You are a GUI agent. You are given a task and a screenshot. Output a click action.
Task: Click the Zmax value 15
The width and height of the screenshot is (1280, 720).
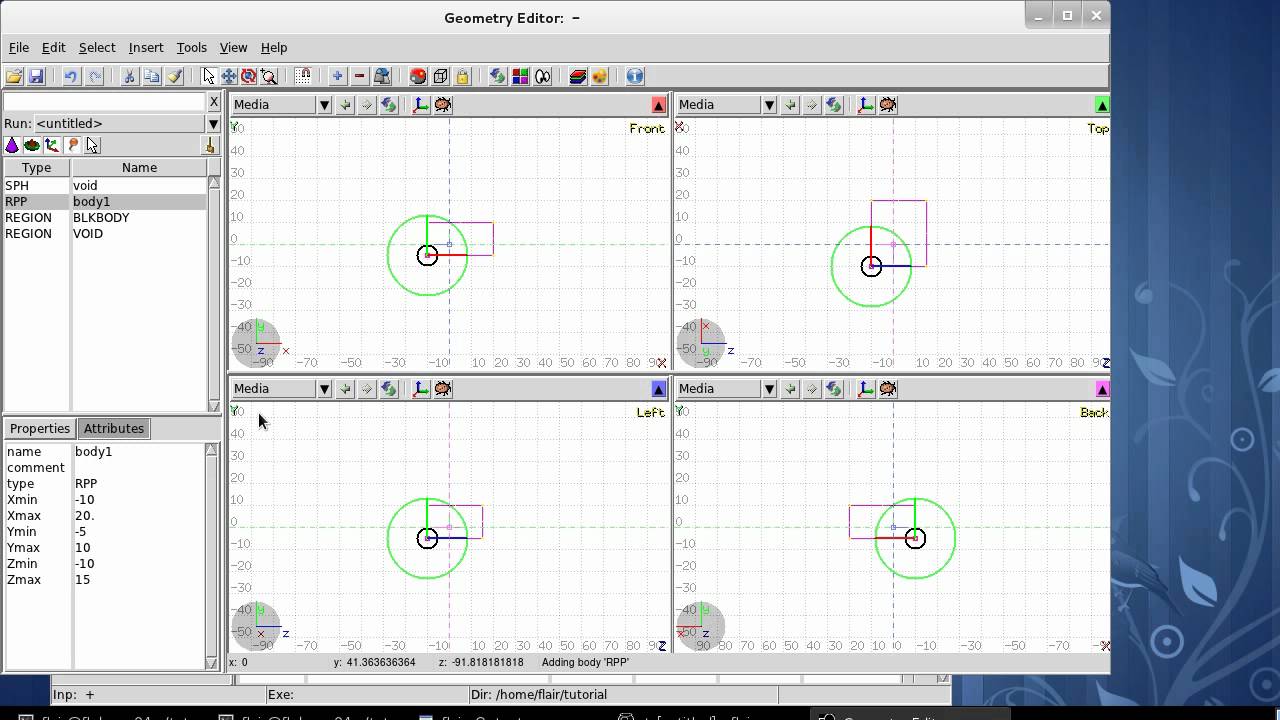pyautogui.click(x=83, y=579)
